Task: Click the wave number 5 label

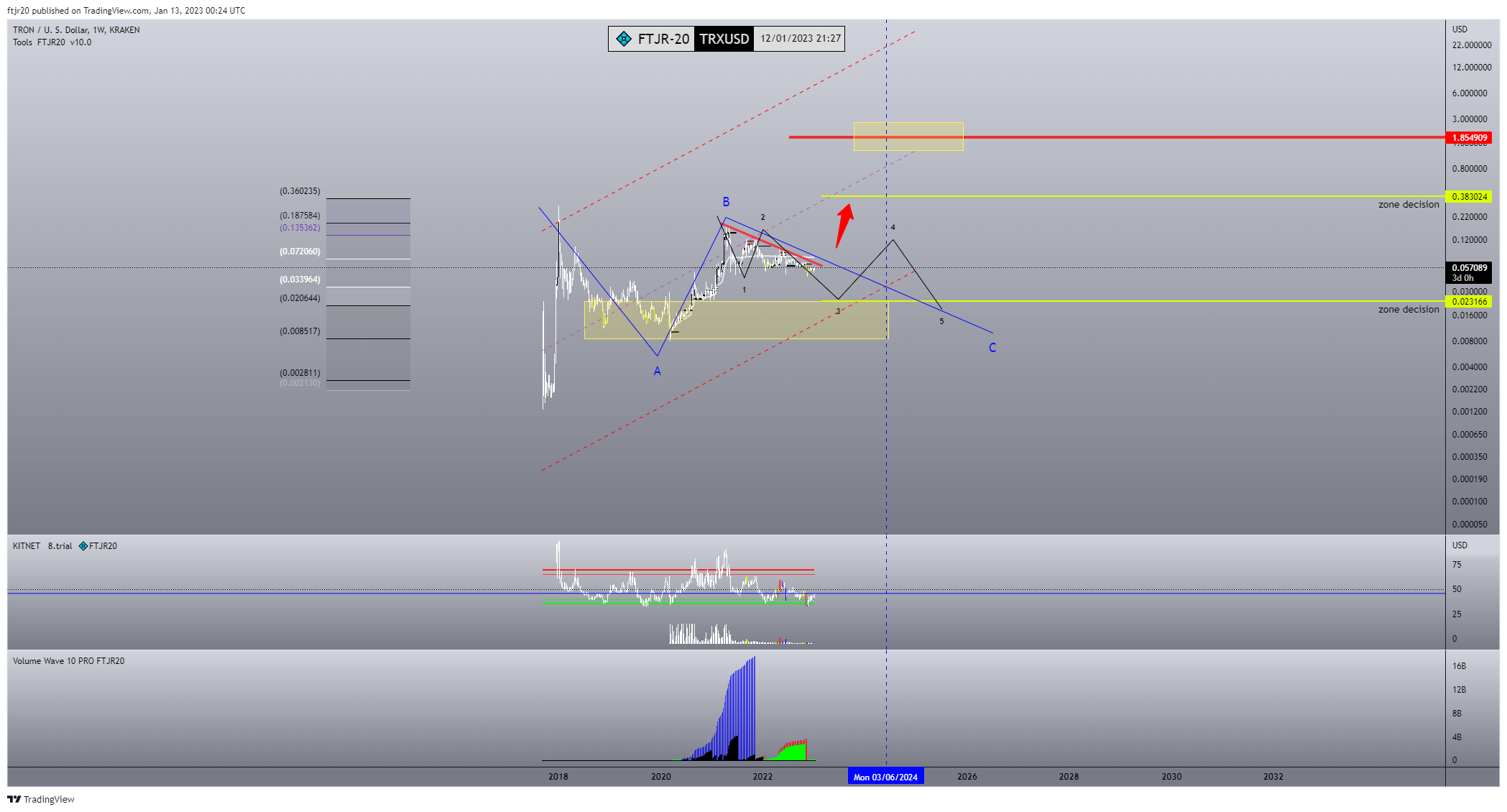Action: pyautogui.click(x=941, y=321)
